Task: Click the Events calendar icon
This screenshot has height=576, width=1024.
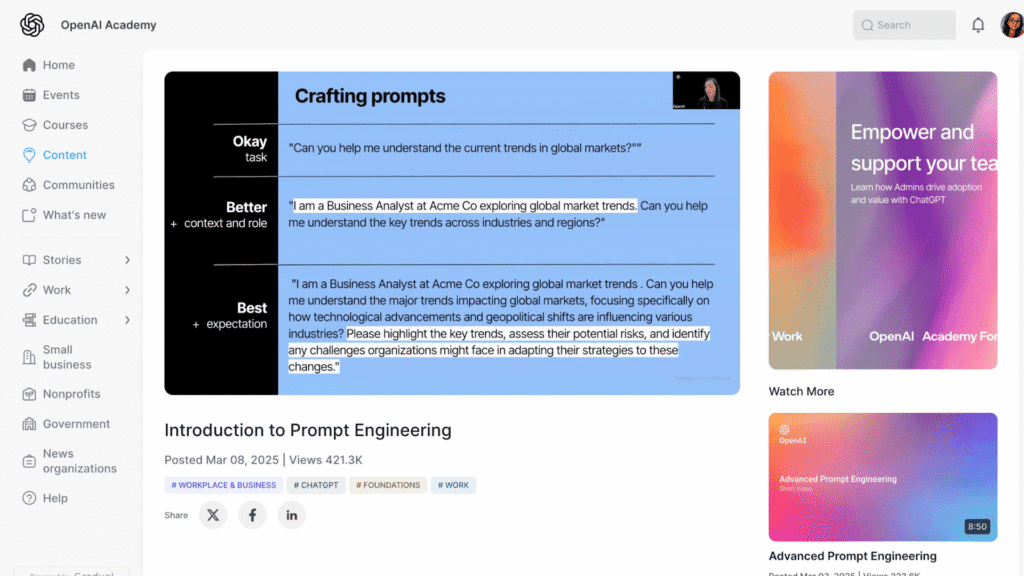Action: (x=29, y=95)
